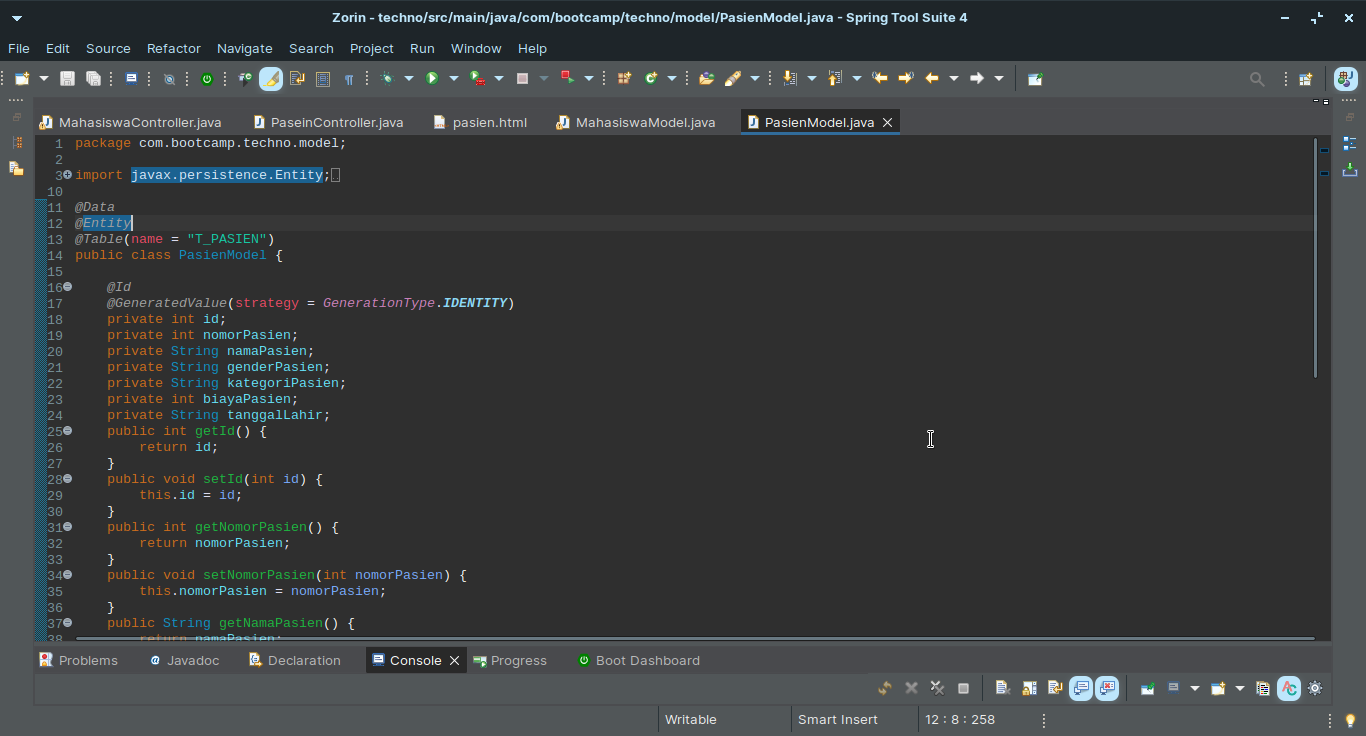Switch to the Java perspective icon top-right
Screen dimensions: 1366x736
pyautogui.click(x=1345, y=78)
